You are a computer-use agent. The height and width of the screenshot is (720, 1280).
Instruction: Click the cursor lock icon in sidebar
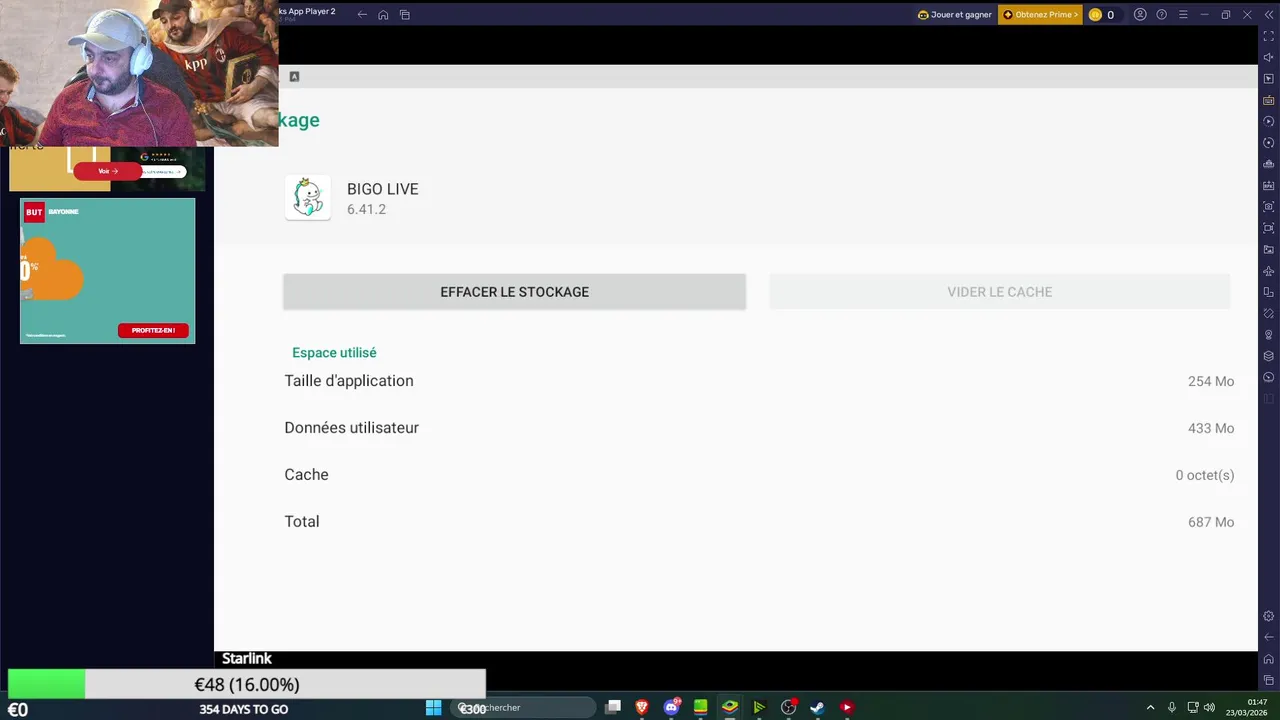click(x=1269, y=79)
